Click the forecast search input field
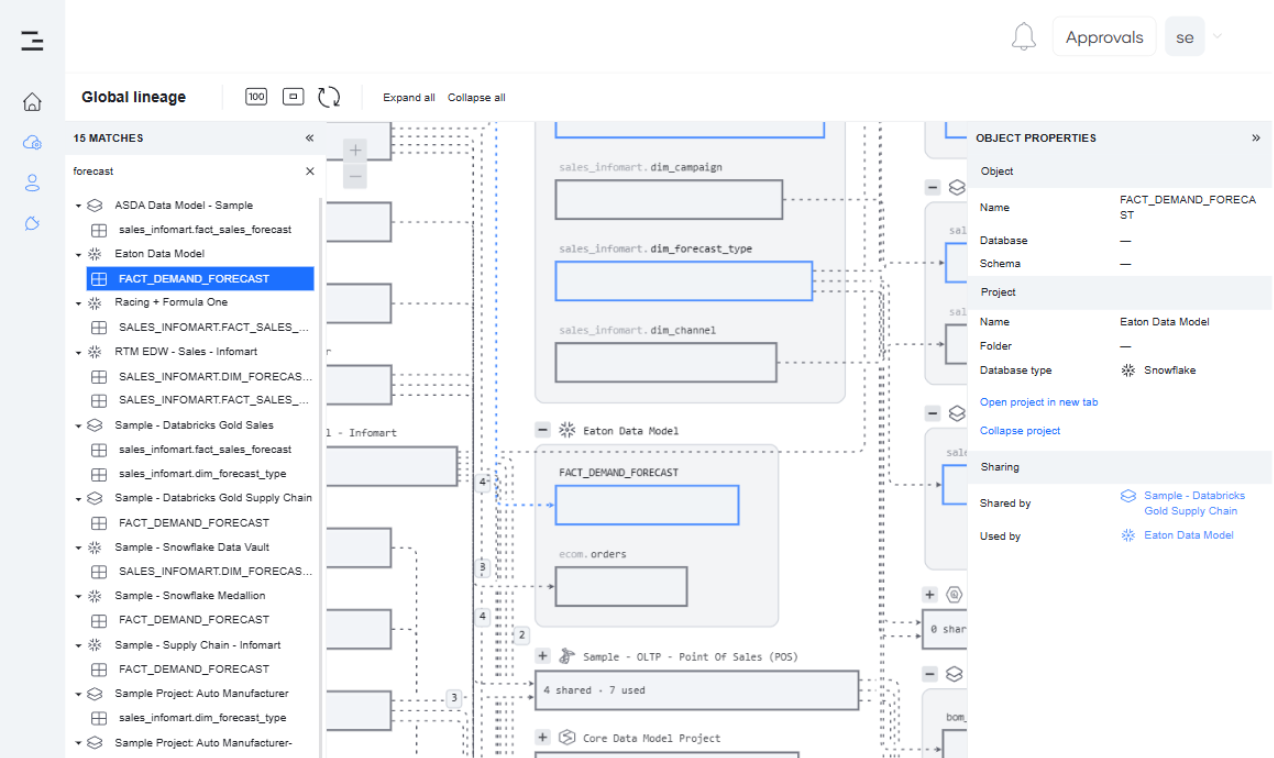Image resolution: width=1274 pixels, height=758 pixels. click(185, 171)
